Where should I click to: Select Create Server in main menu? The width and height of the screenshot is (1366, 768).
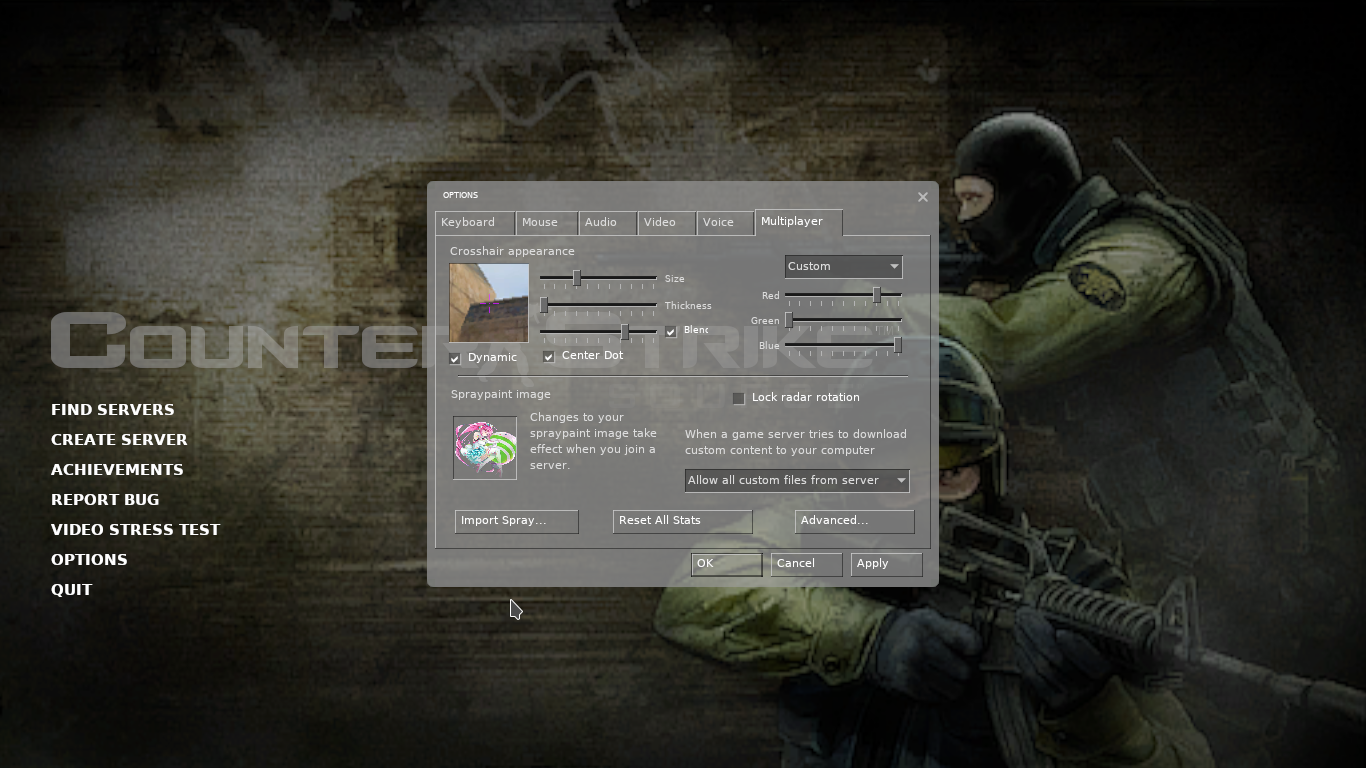pyautogui.click(x=119, y=440)
